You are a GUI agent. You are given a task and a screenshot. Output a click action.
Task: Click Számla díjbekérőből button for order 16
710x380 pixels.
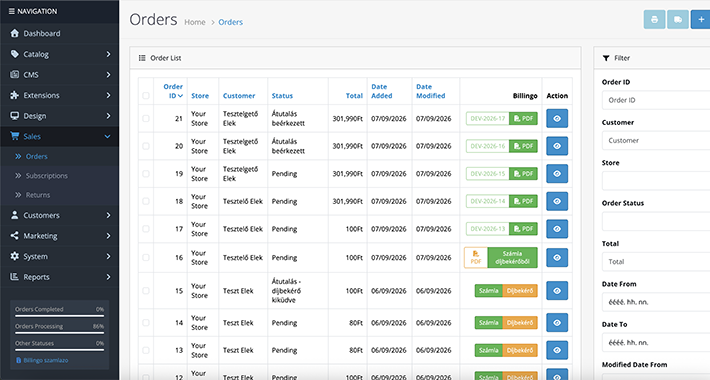pyautogui.click(x=513, y=258)
